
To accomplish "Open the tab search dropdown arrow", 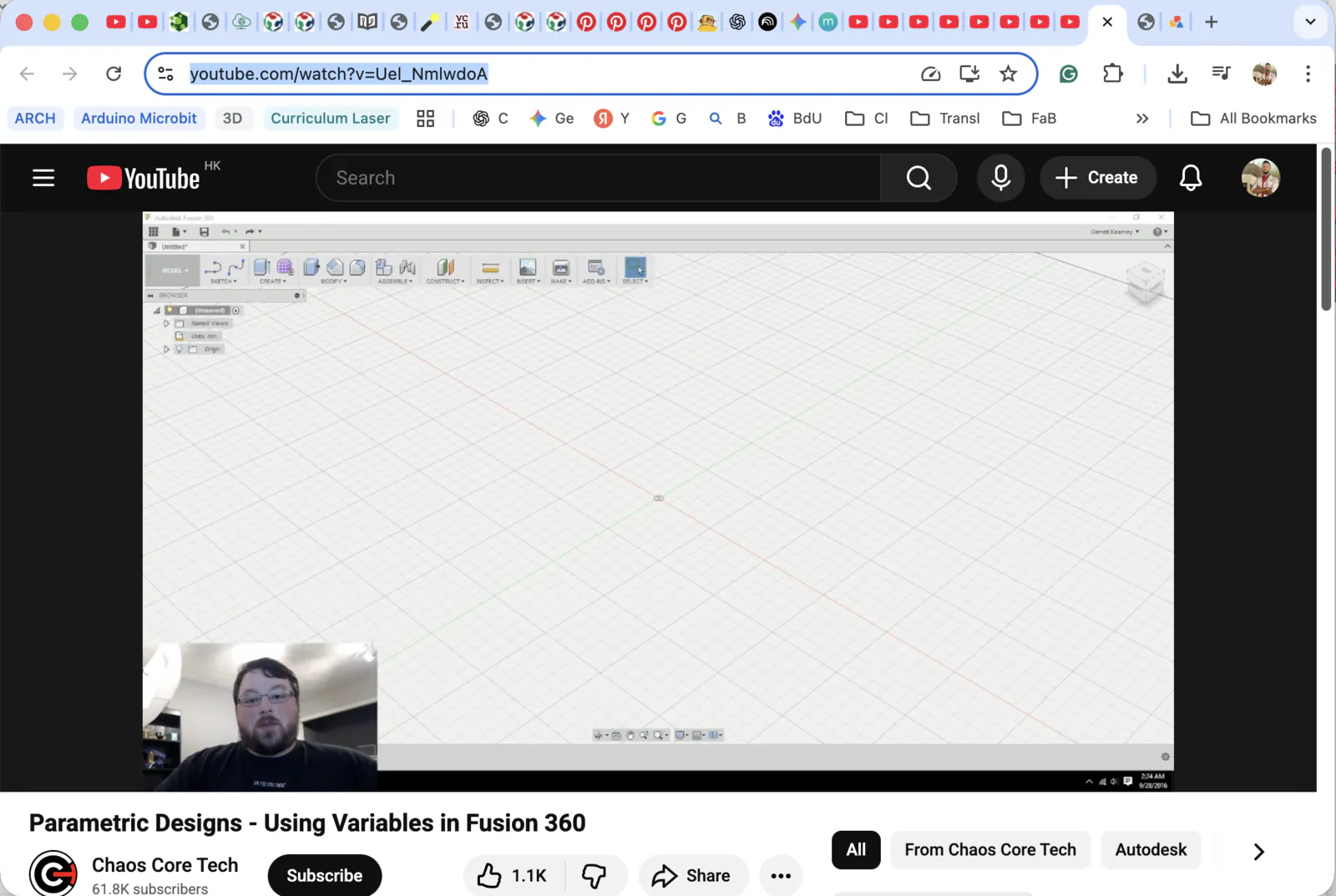I will [1310, 22].
